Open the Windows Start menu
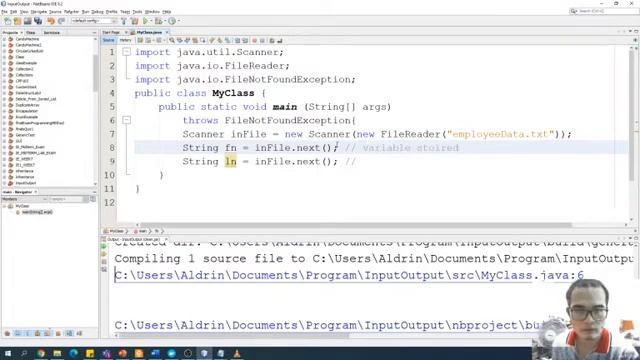The width and height of the screenshot is (640, 360). pos(7,353)
